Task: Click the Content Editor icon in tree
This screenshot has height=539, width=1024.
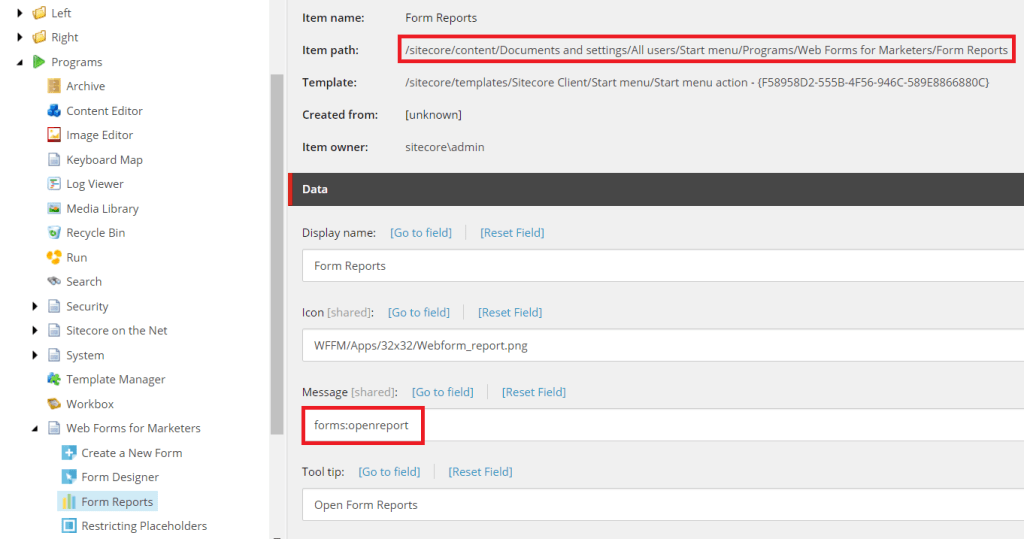Action: pos(54,111)
